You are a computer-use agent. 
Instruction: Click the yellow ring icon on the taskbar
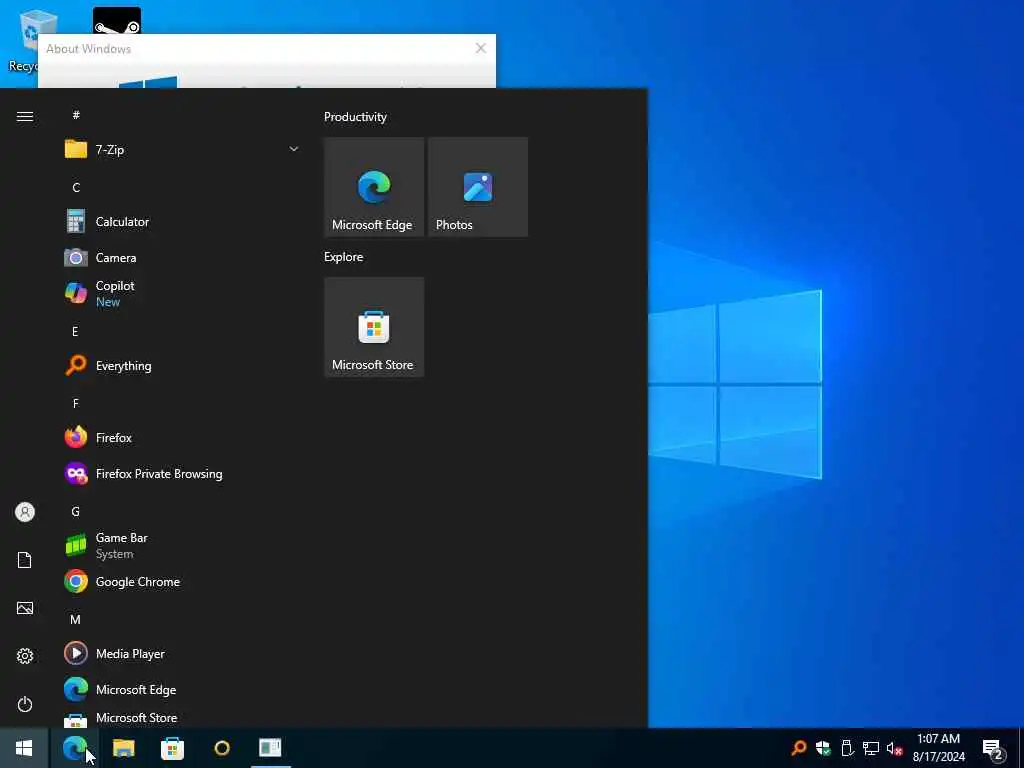click(x=222, y=748)
